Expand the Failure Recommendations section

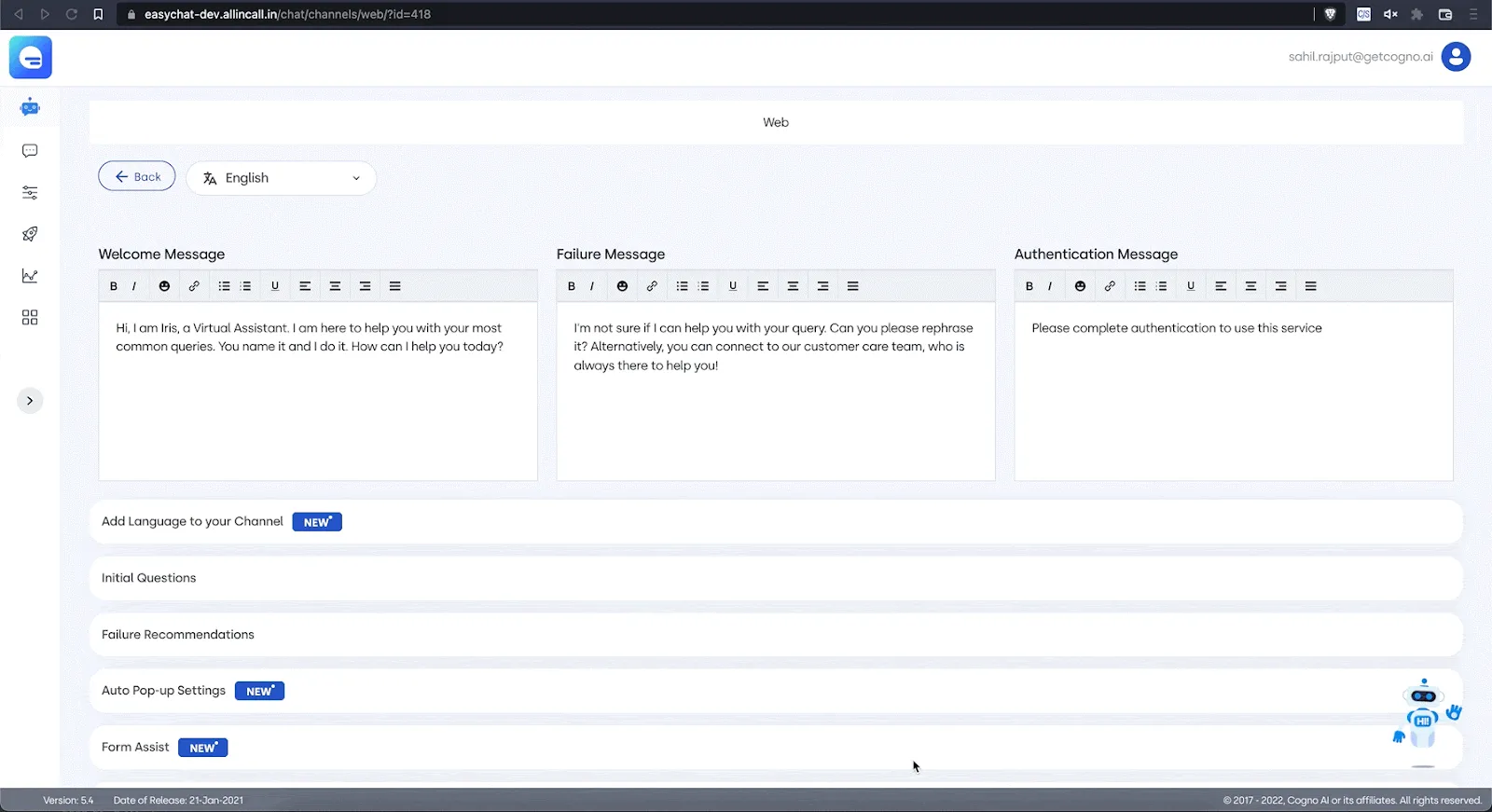(x=776, y=635)
